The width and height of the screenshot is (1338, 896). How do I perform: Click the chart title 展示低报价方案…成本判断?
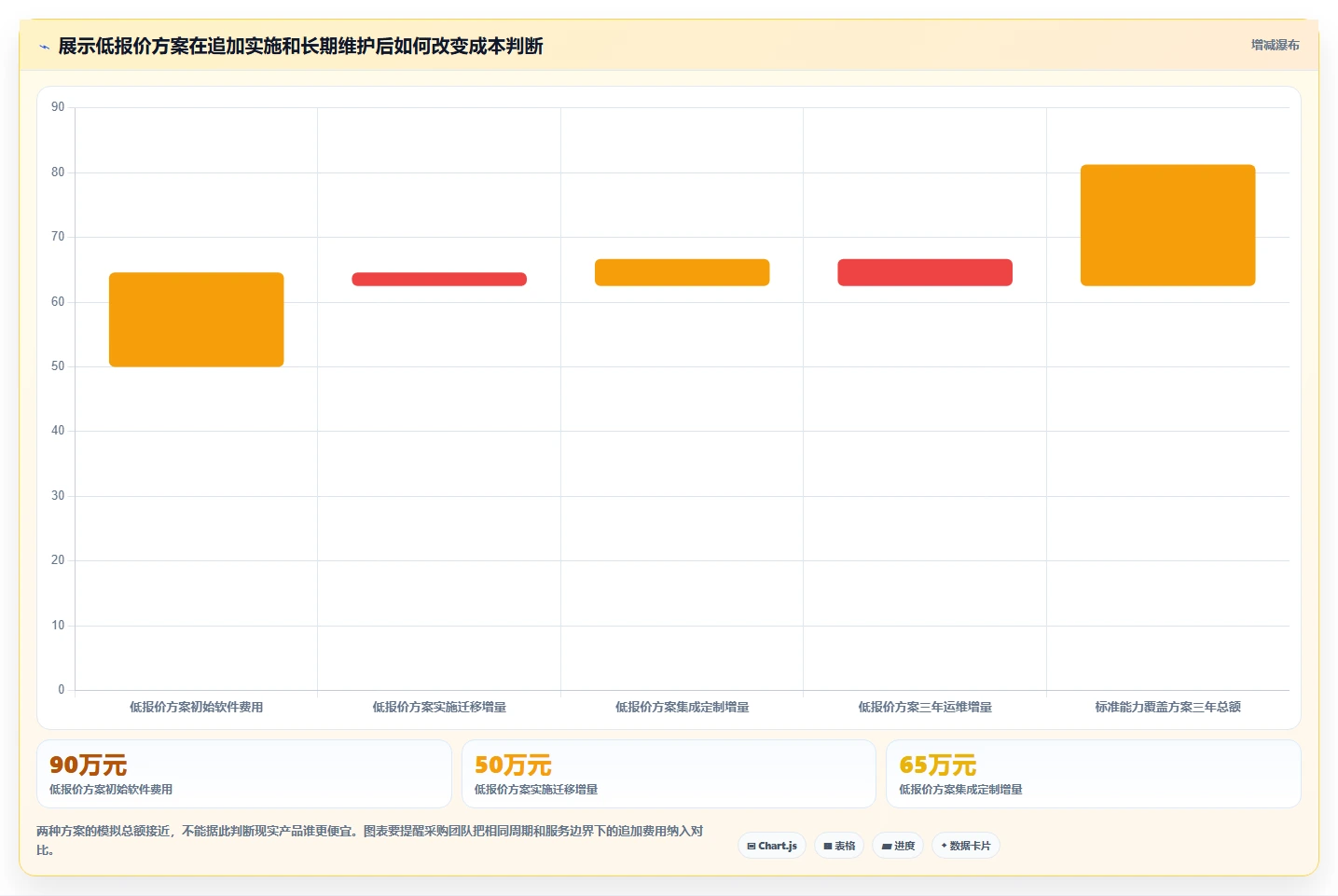coord(300,46)
